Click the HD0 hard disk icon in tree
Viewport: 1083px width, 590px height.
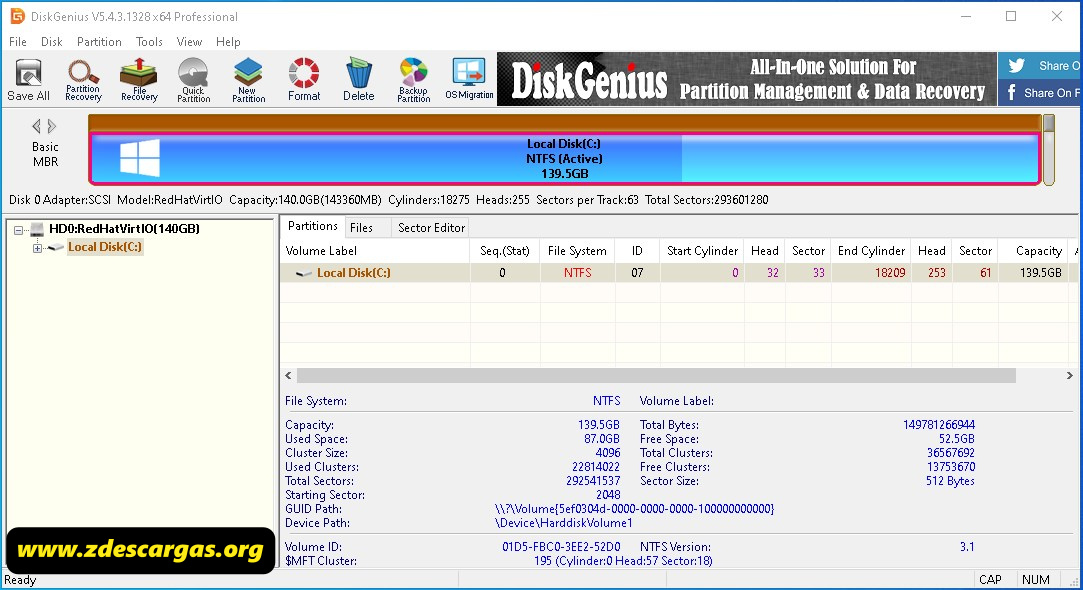[x=37, y=229]
